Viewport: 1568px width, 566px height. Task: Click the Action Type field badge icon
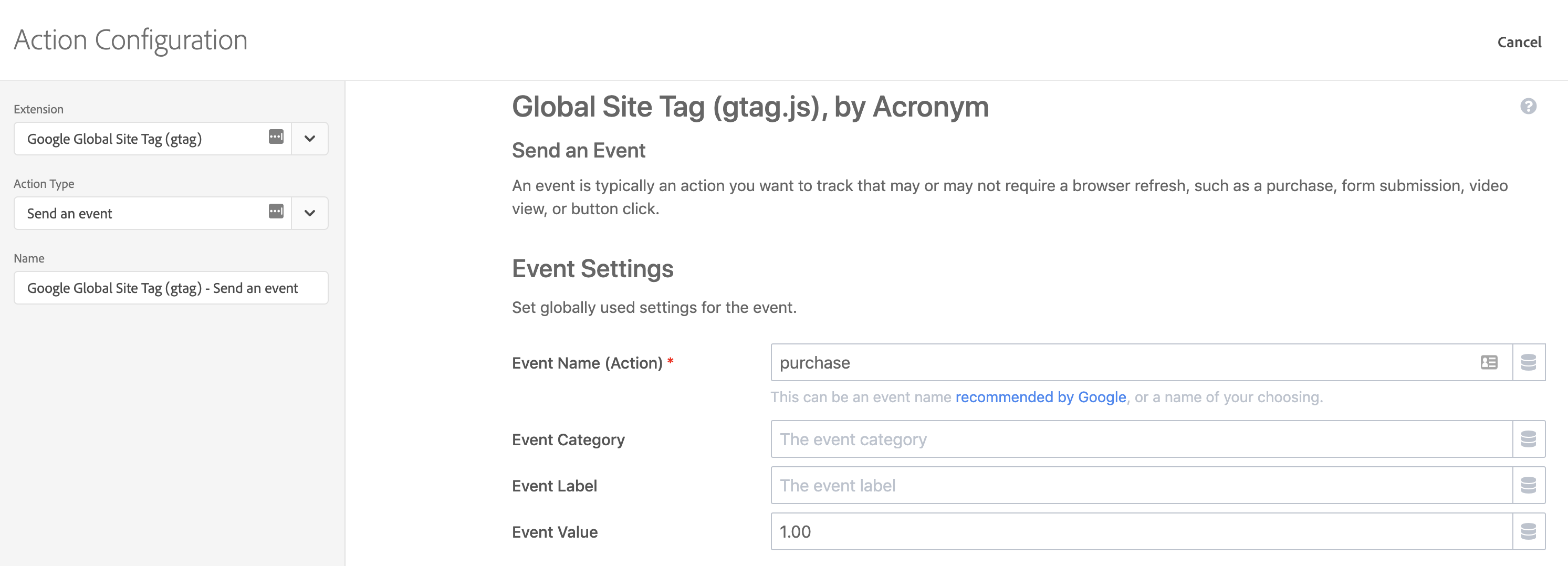pos(276,212)
